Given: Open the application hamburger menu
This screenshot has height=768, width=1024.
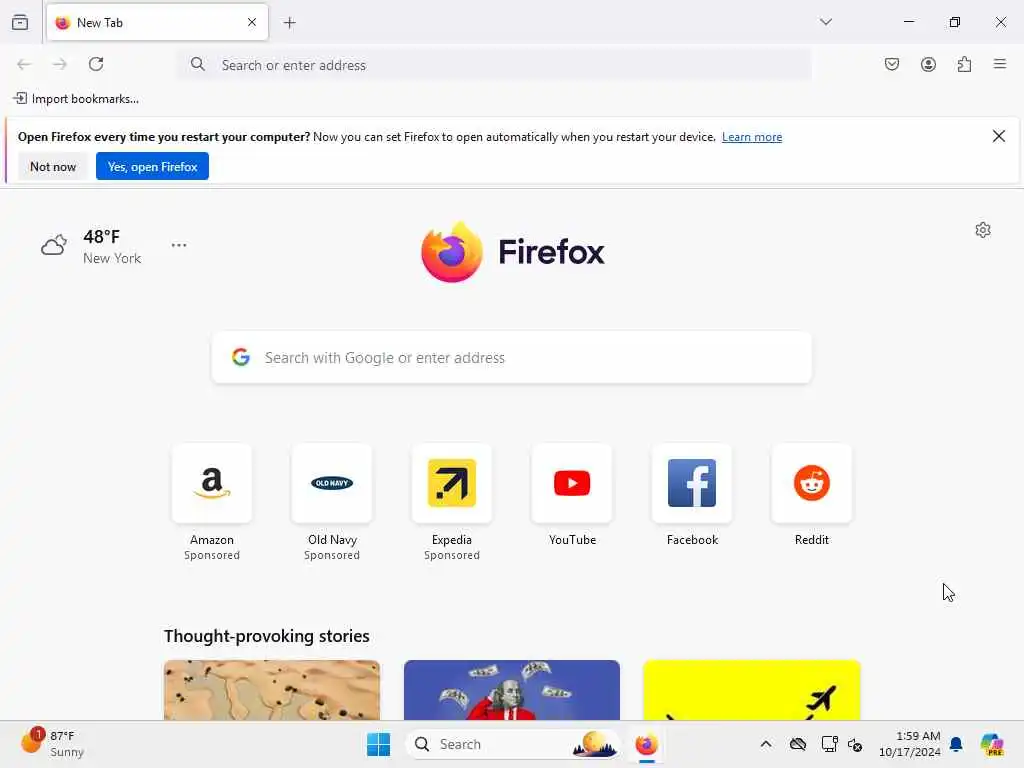Looking at the screenshot, I should point(1000,64).
